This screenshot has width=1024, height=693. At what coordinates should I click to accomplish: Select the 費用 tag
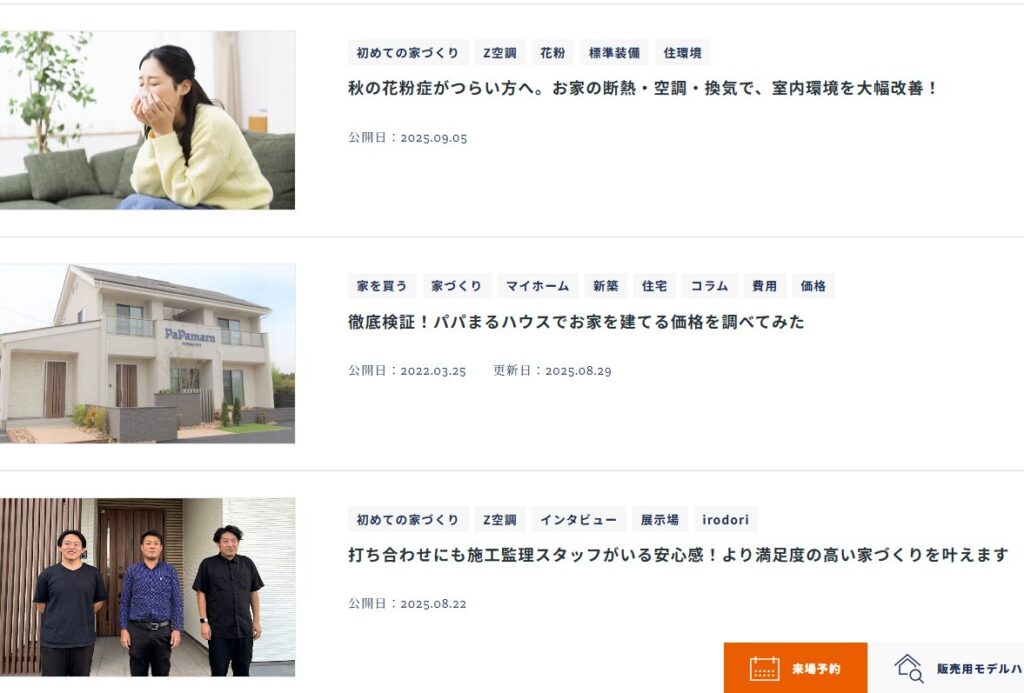764,286
